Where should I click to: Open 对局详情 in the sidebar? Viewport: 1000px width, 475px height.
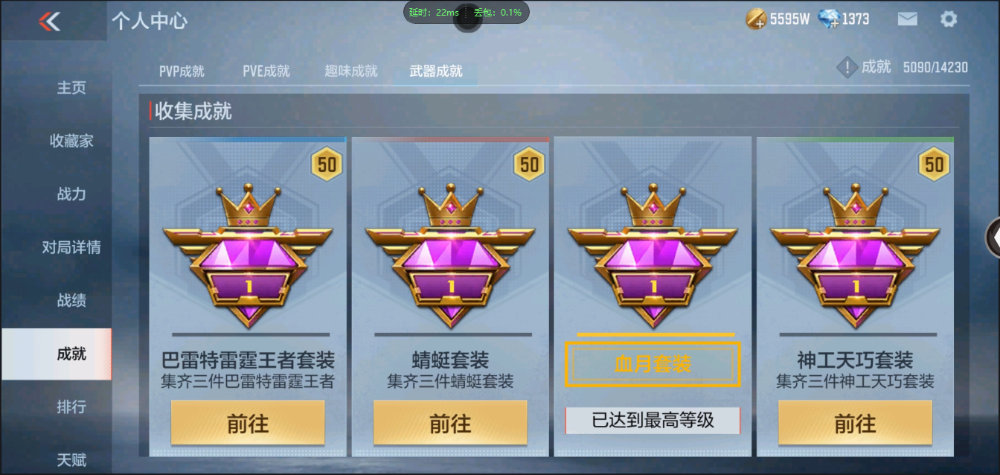(x=71, y=247)
